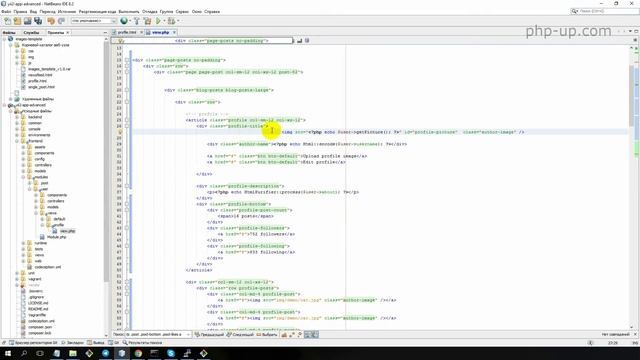Expand the css folder node
Screen dimensions: 640x360
point(17,51)
